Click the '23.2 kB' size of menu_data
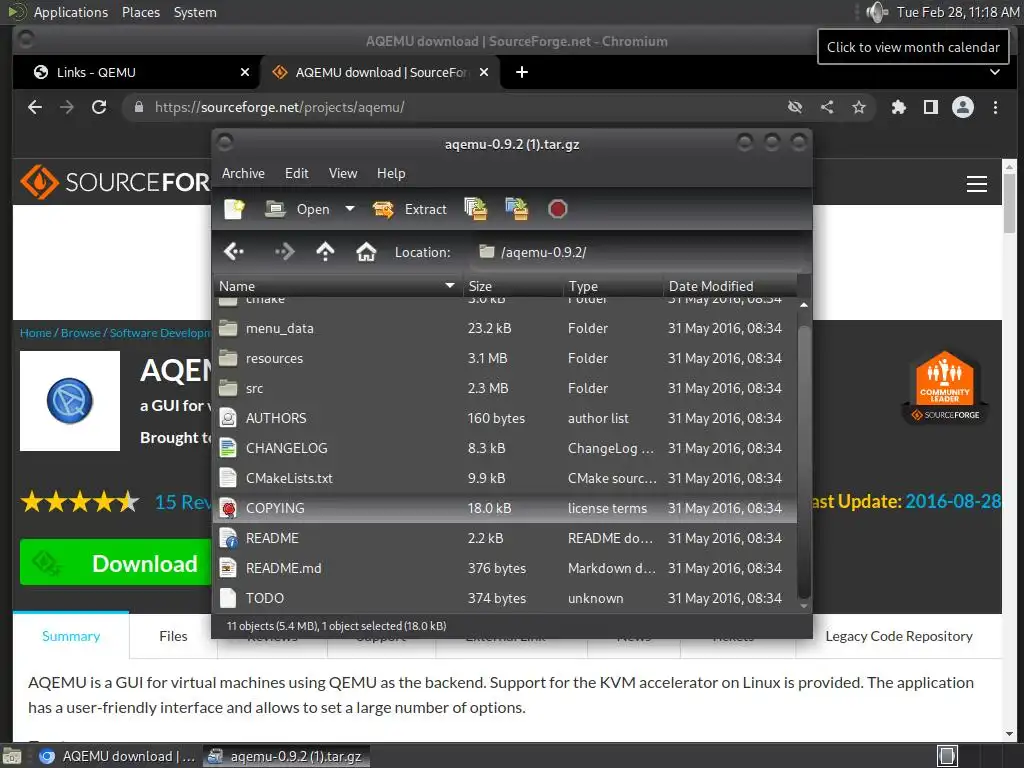The height and width of the screenshot is (768, 1024). click(x=489, y=328)
